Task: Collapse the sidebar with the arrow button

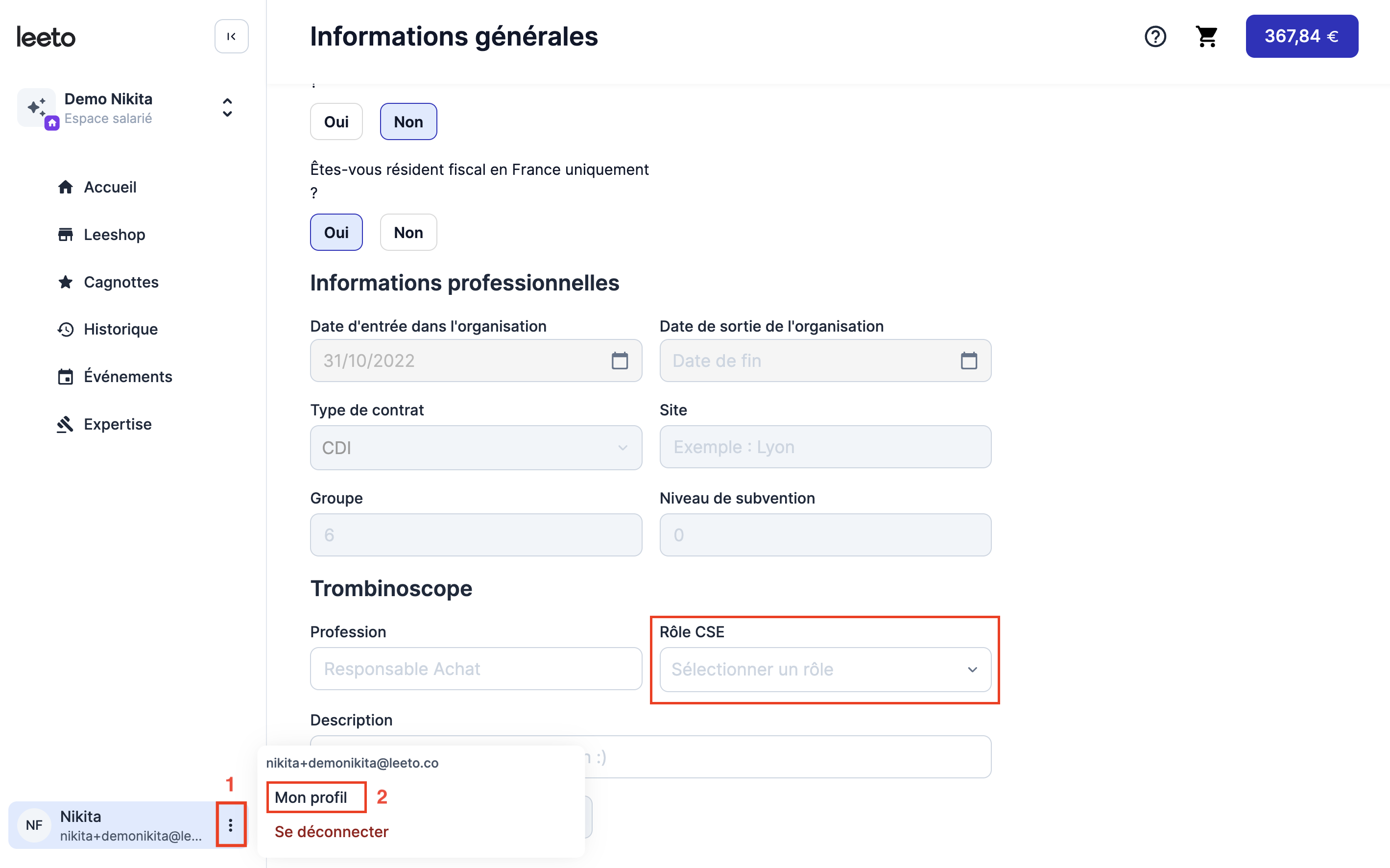Action: [x=231, y=36]
